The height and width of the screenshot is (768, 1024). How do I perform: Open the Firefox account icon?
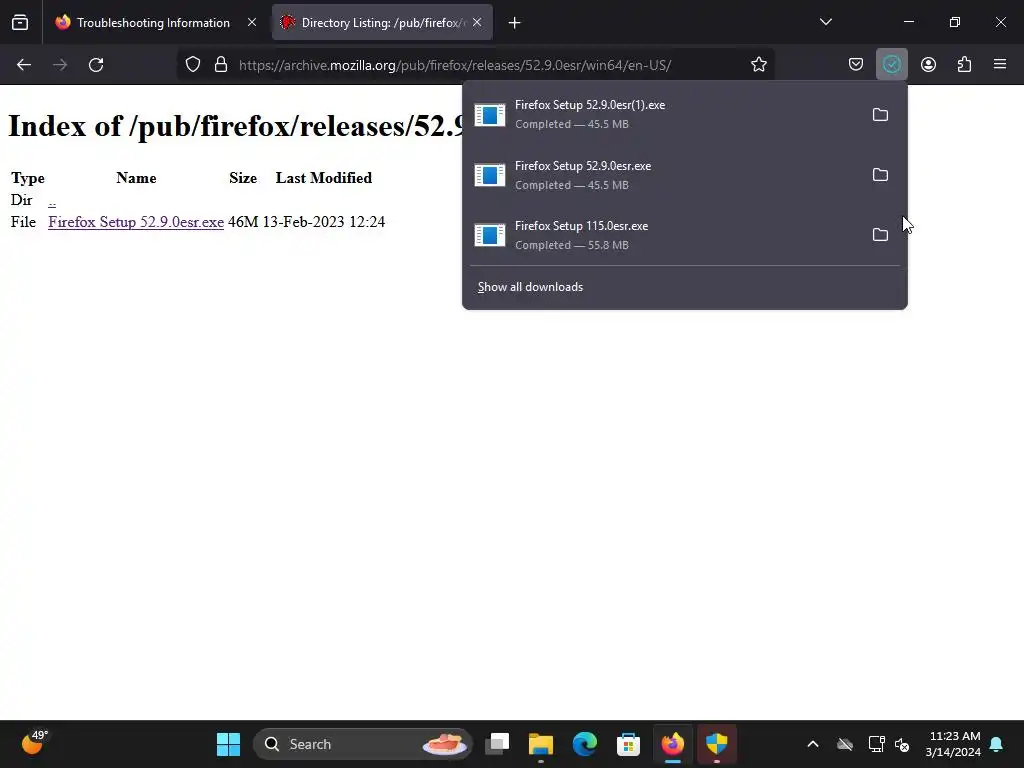tap(928, 65)
